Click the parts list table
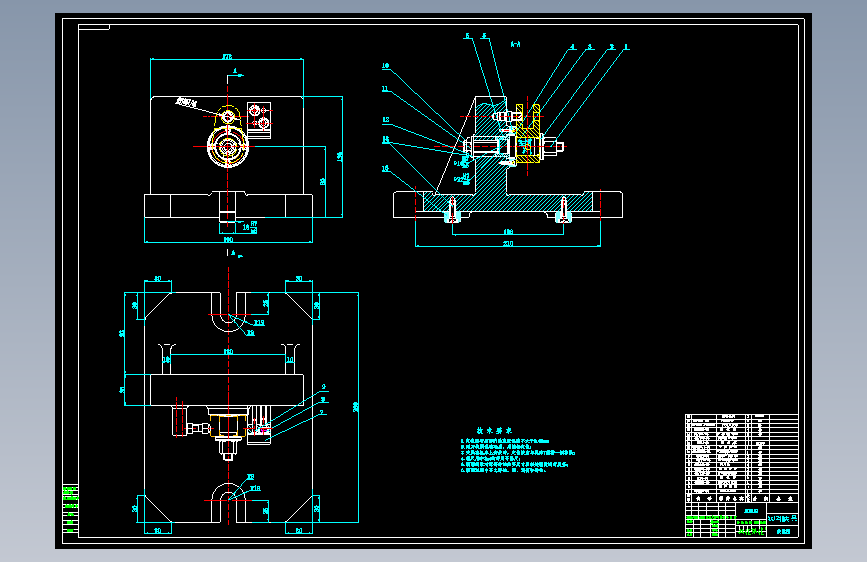The width and height of the screenshot is (867, 562). pos(741,458)
